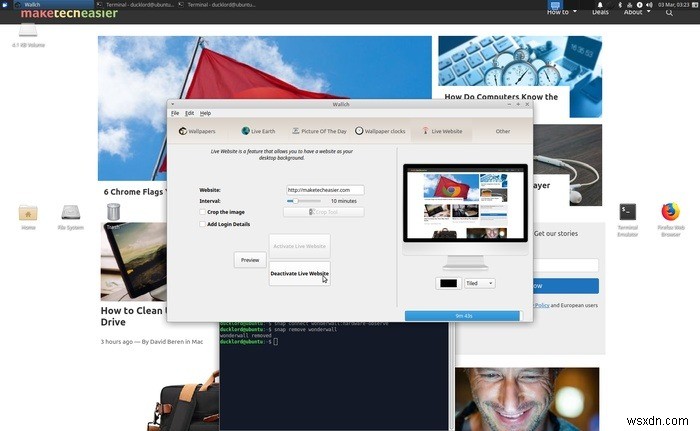The height and width of the screenshot is (431, 700).
Task: Open the notification bell in the panel
Action: (x=600, y=4)
